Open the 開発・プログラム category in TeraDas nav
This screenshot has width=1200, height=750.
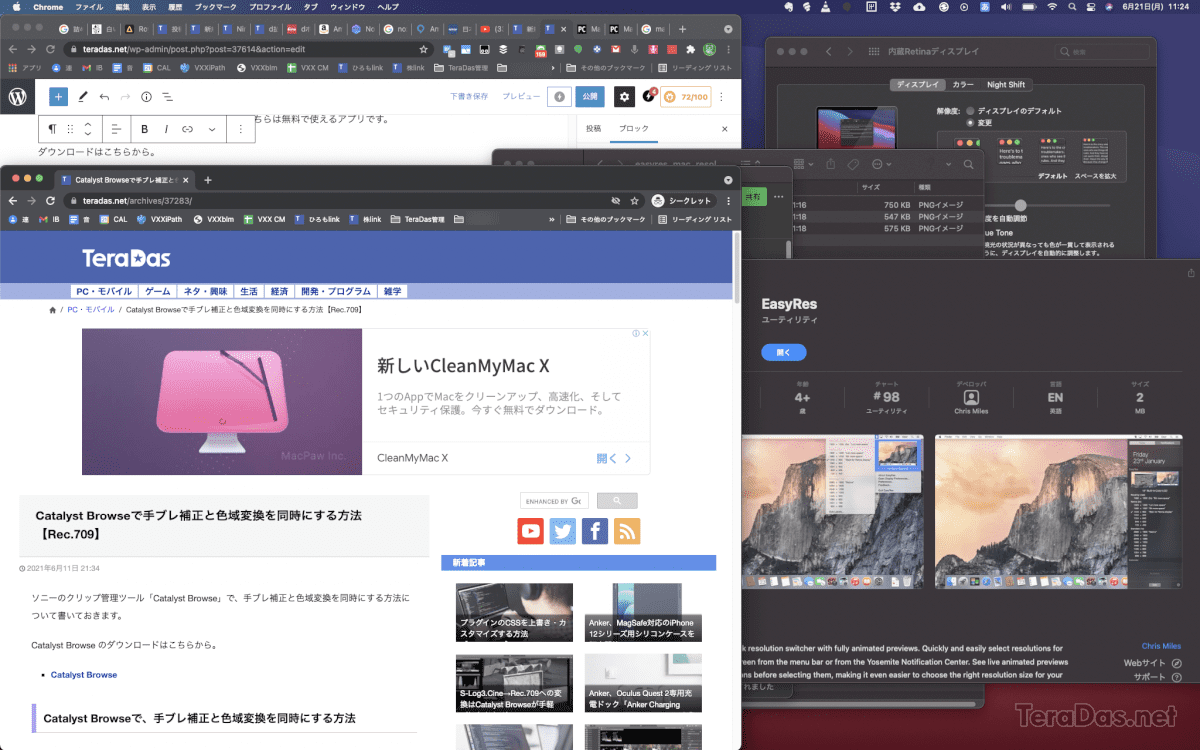(x=335, y=291)
